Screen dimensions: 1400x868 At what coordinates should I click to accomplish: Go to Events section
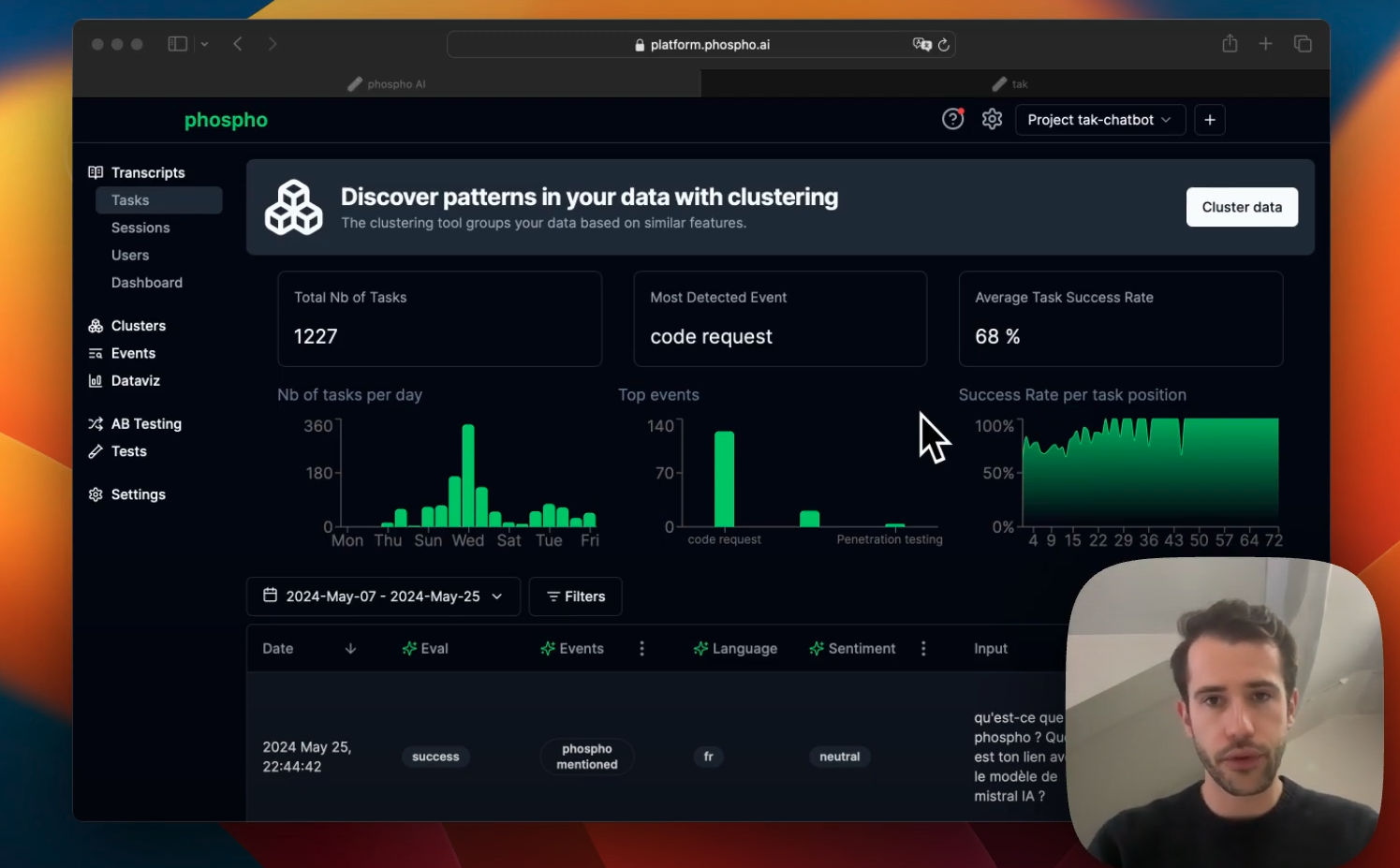133,353
